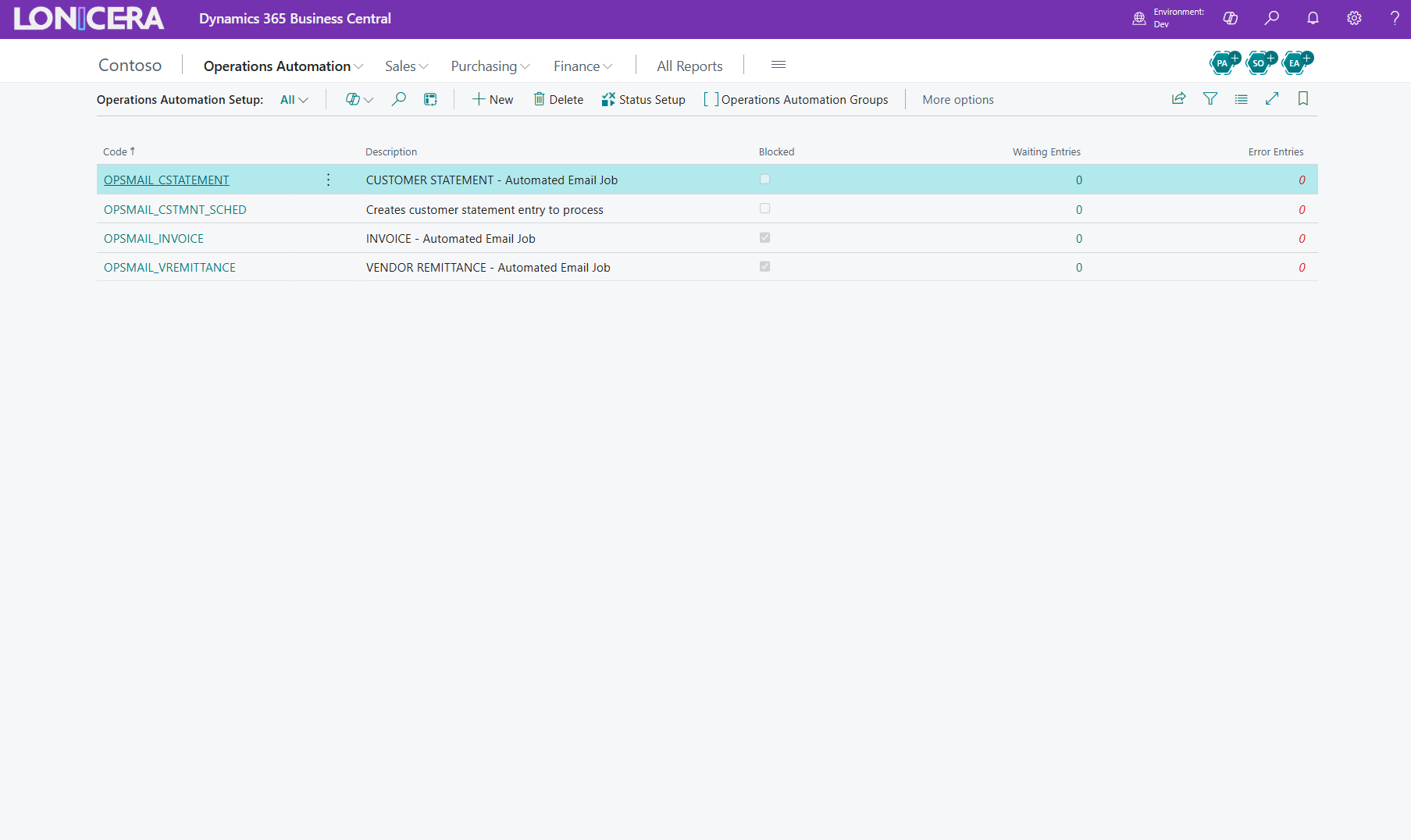Open the OPSMAIL_INVOICE code link

[154, 239]
